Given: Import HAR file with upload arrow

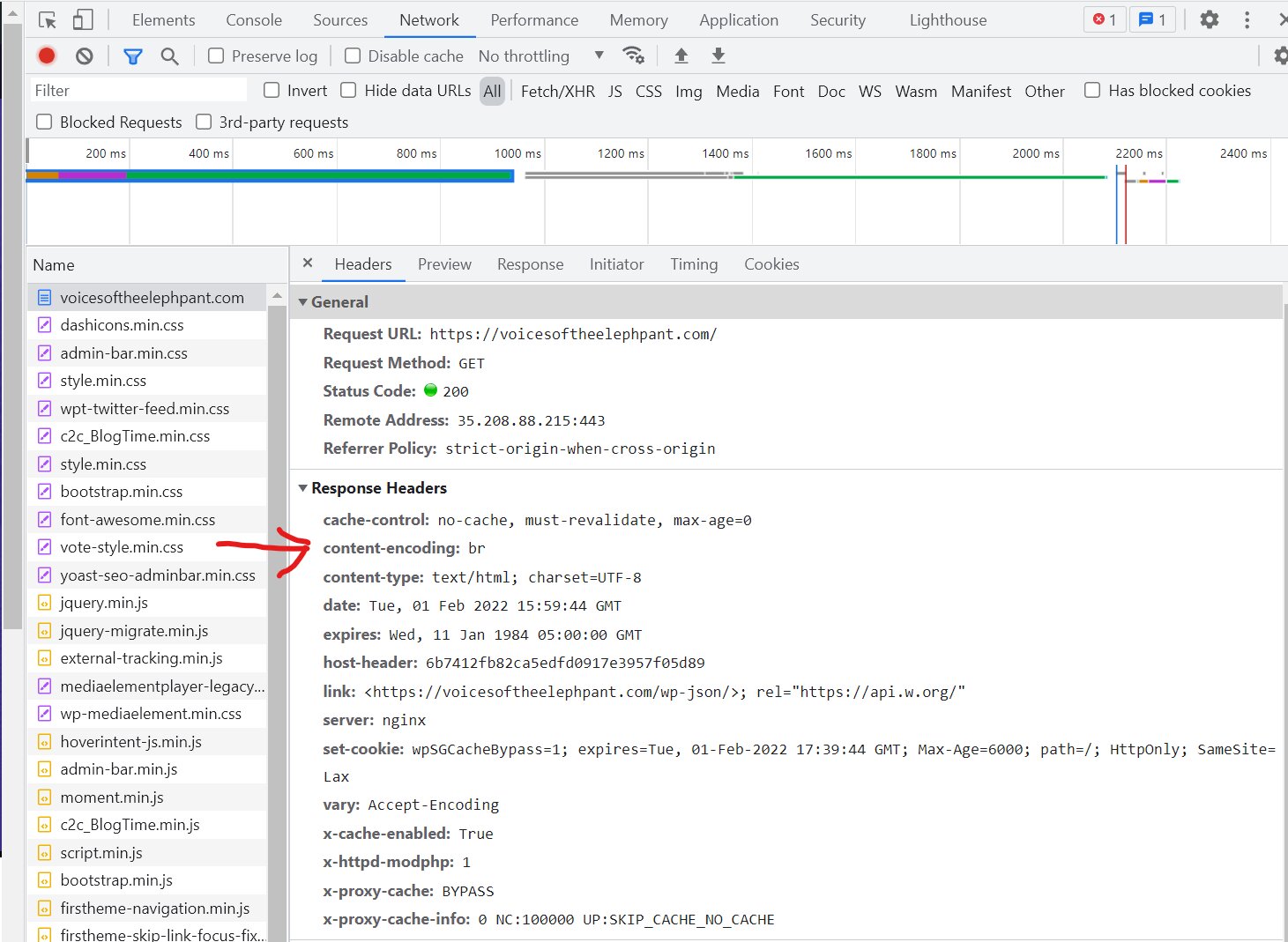Looking at the screenshot, I should point(681,56).
